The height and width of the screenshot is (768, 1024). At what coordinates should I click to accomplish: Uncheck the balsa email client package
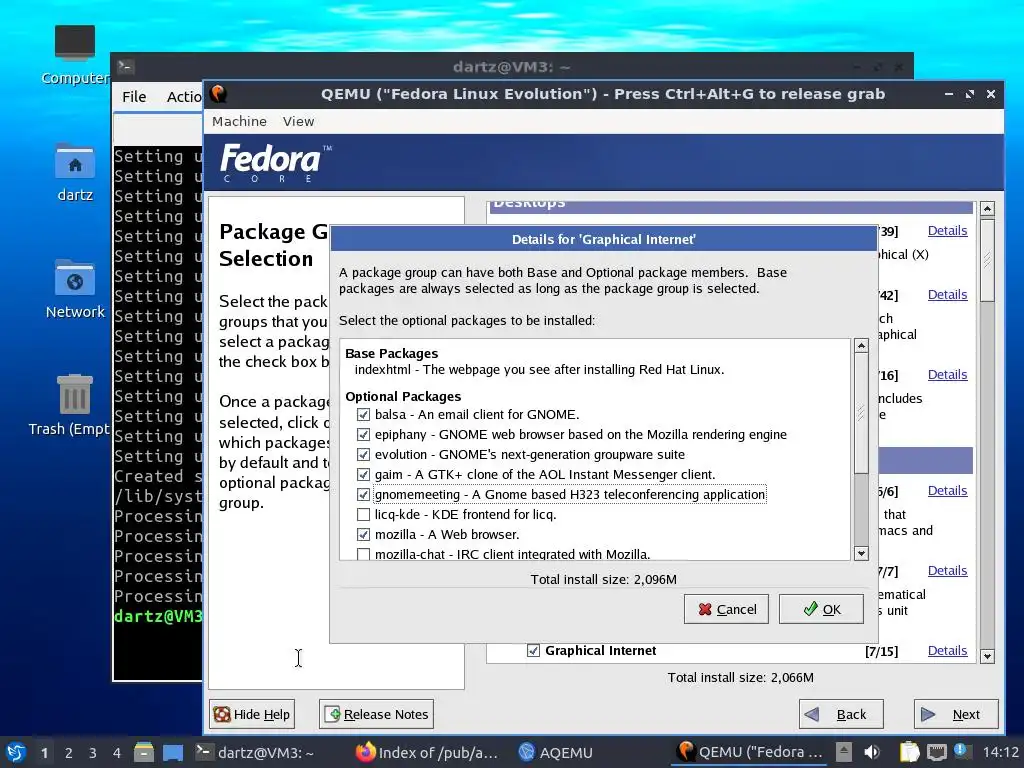(364, 415)
